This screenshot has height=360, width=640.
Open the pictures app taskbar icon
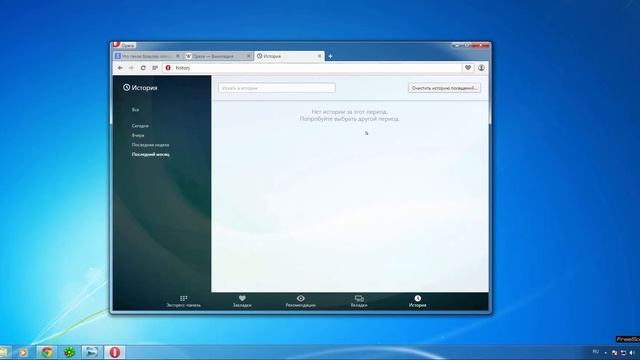coord(91,352)
